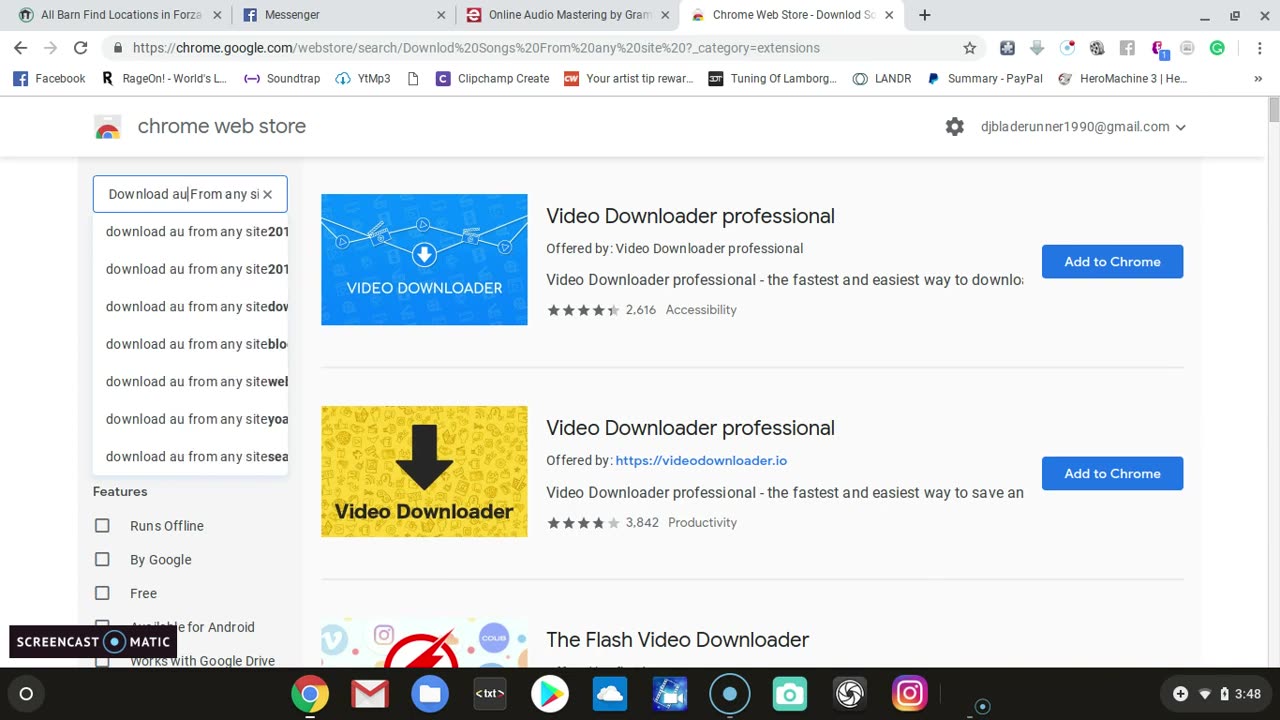Open the Summary - PayPal bookmark
1280x720 pixels.
(x=985, y=79)
